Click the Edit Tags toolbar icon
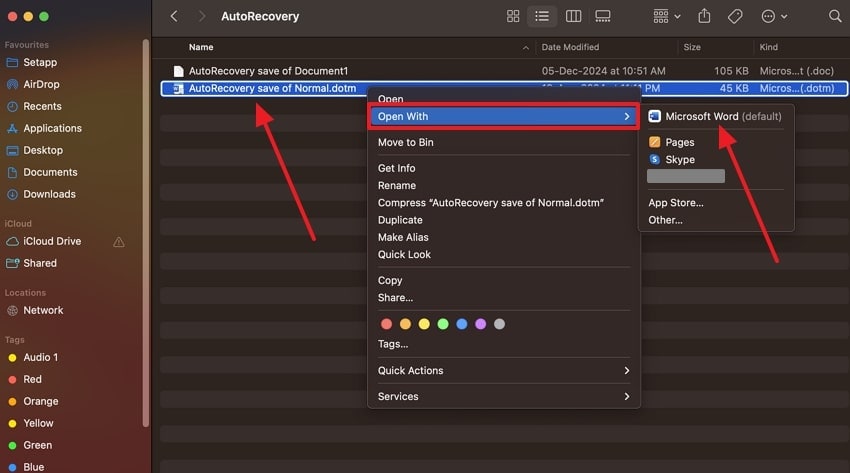This screenshot has width=850, height=473. tap(735, 16)
